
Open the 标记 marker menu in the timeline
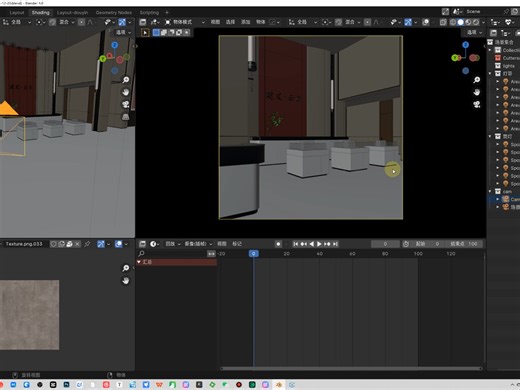[237, 244]
